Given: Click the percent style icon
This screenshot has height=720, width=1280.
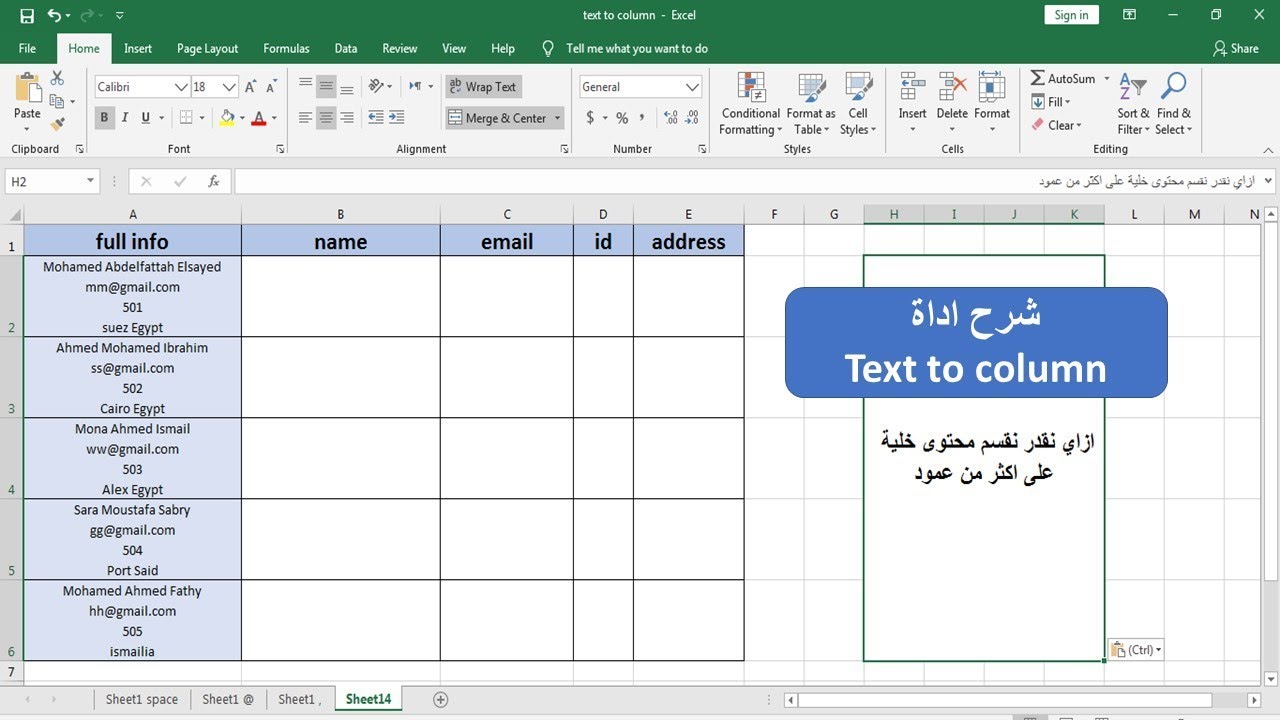Looking at the screenshot, I should coord(622,118).
